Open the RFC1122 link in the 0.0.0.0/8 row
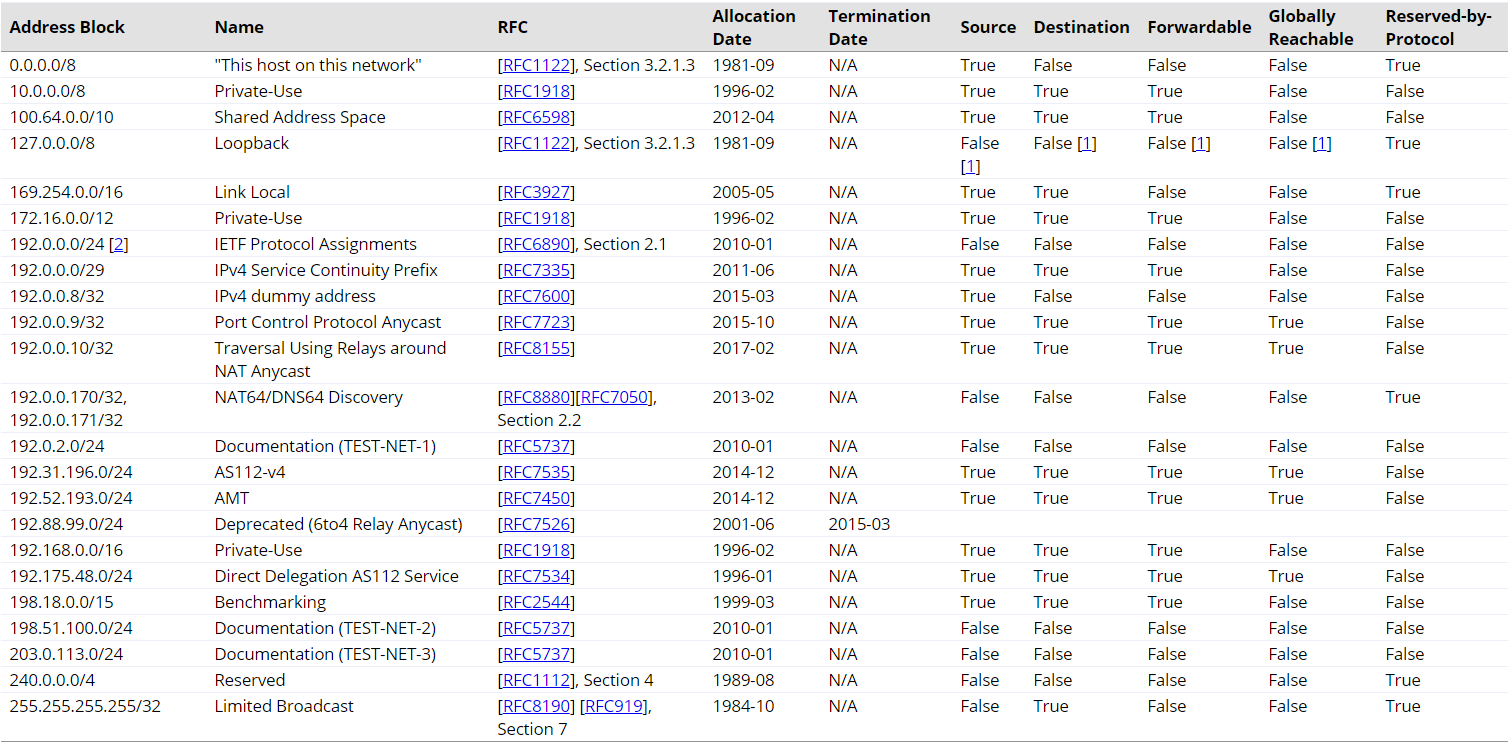The width and height of the screenshot is (1508, 743). [537, 65]
